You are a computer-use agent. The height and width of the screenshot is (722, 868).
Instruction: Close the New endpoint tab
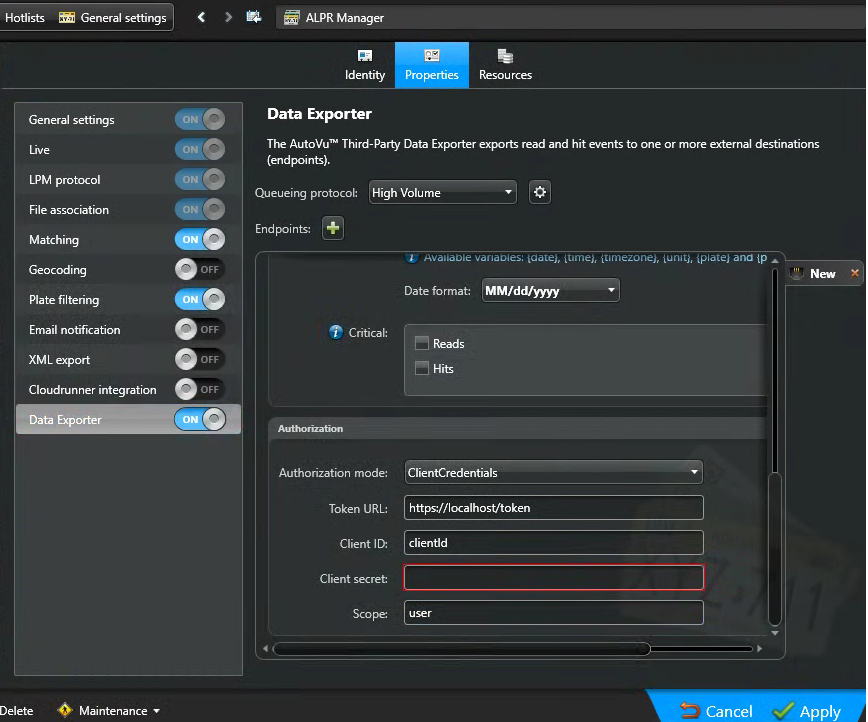pos(854,273)
